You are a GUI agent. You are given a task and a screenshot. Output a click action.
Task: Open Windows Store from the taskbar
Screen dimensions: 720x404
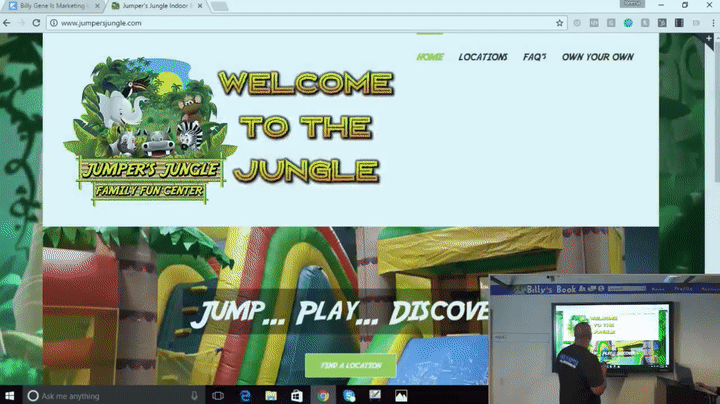[x=297, y=396]
